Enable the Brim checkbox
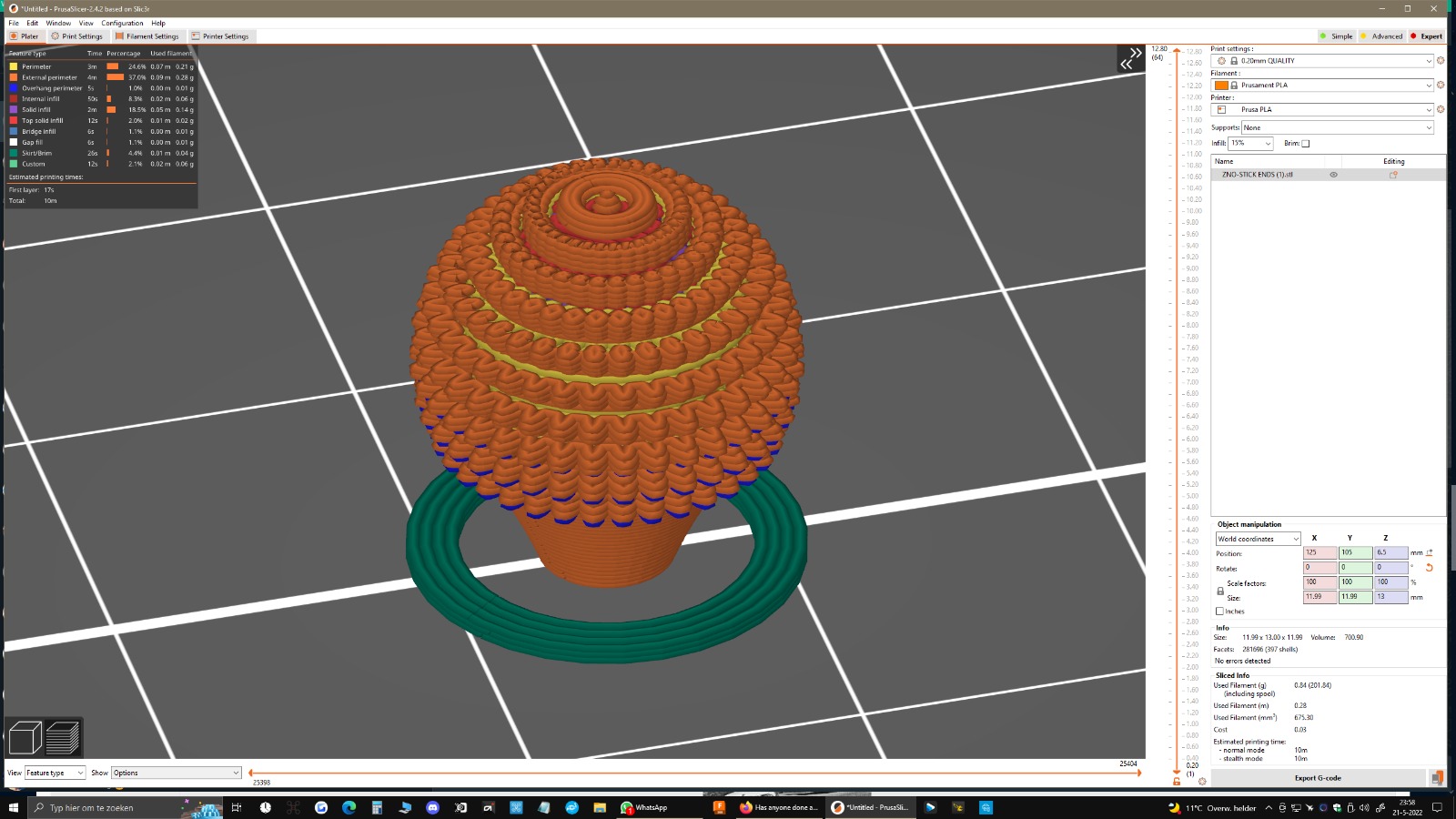The height and width of the screenshot is (819, 1456). coord(1306,143)
